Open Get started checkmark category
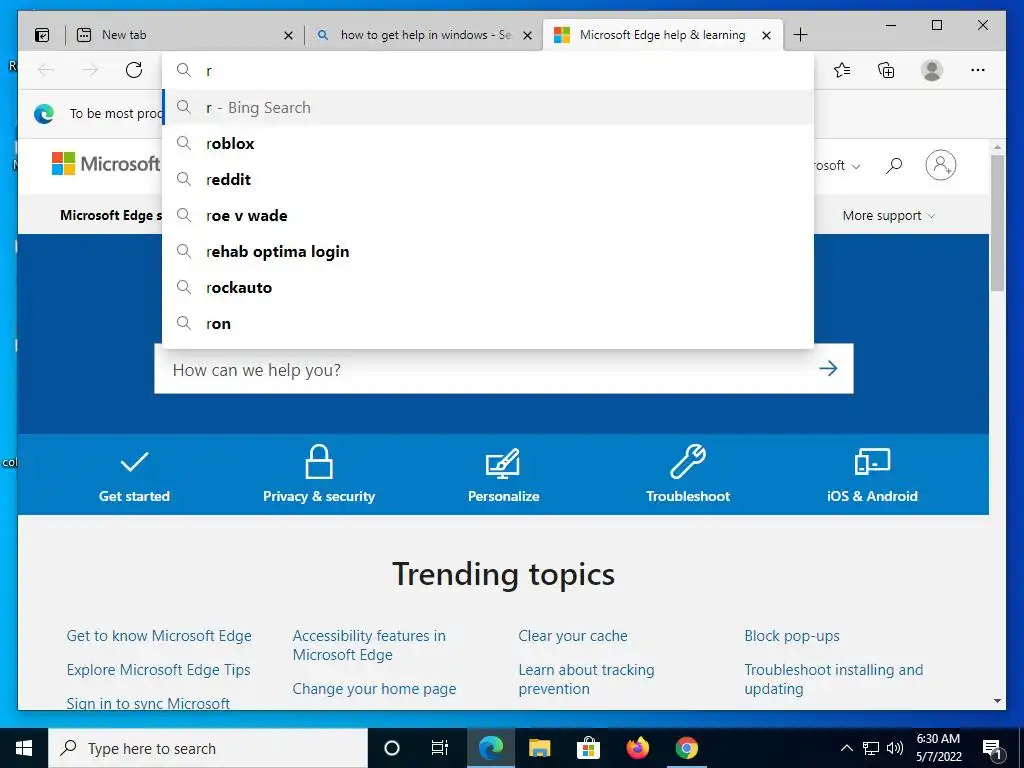The height and width of the screenshot is (768, 1024). coord(134,476)
